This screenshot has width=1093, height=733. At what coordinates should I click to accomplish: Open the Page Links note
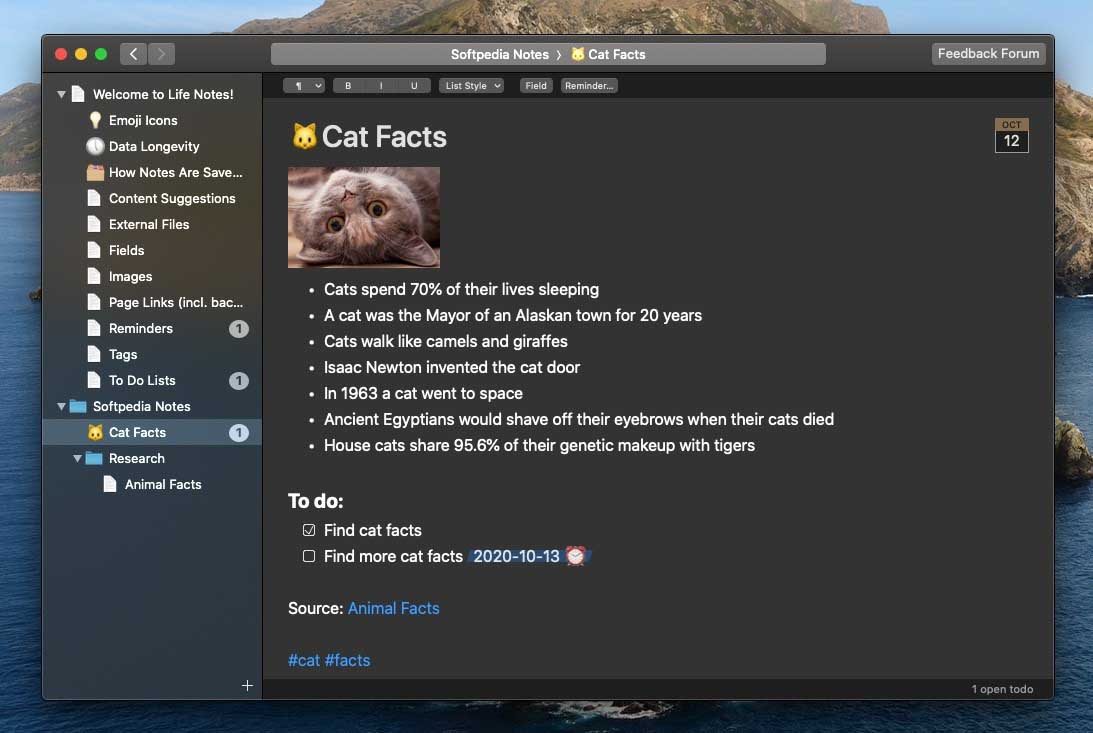[152, 302]
